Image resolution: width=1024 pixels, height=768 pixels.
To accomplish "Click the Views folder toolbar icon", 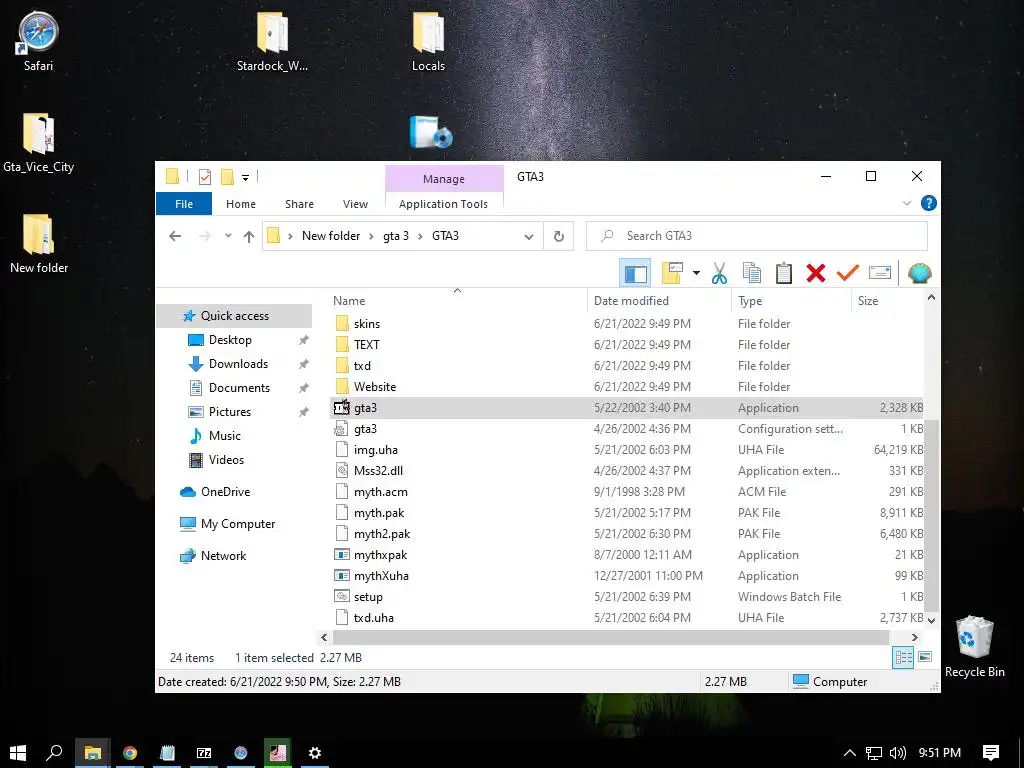I will 672,273.
